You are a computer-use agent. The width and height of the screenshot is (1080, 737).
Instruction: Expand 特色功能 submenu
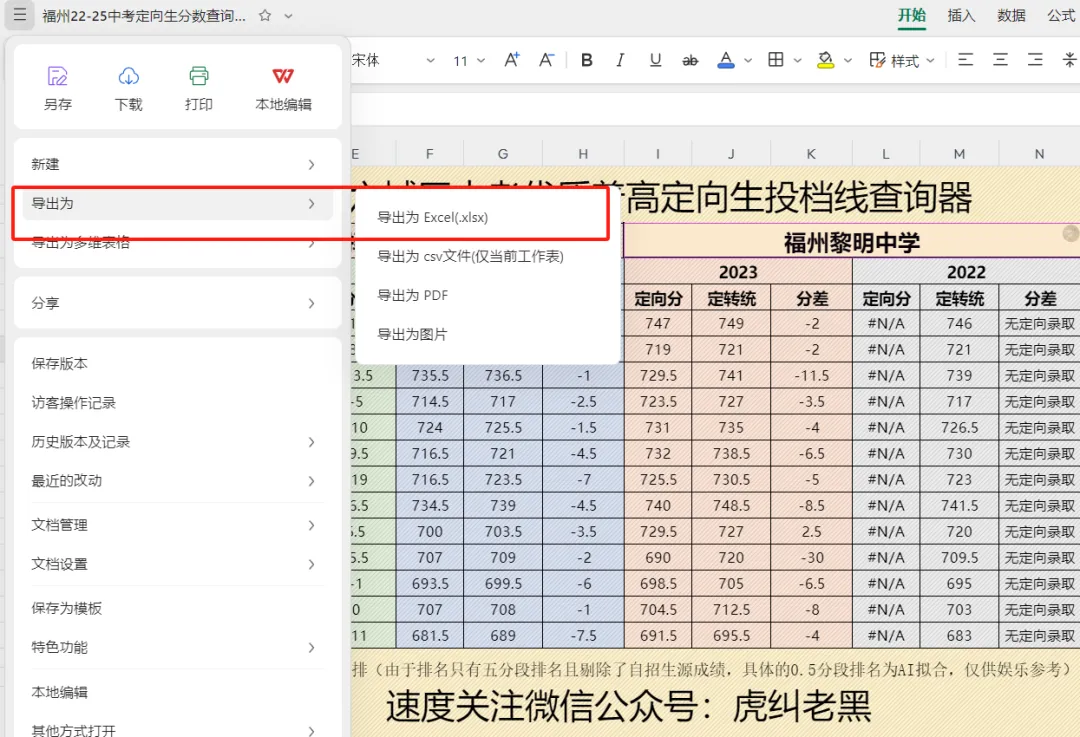pyautogui.click(x=177, y=647)
